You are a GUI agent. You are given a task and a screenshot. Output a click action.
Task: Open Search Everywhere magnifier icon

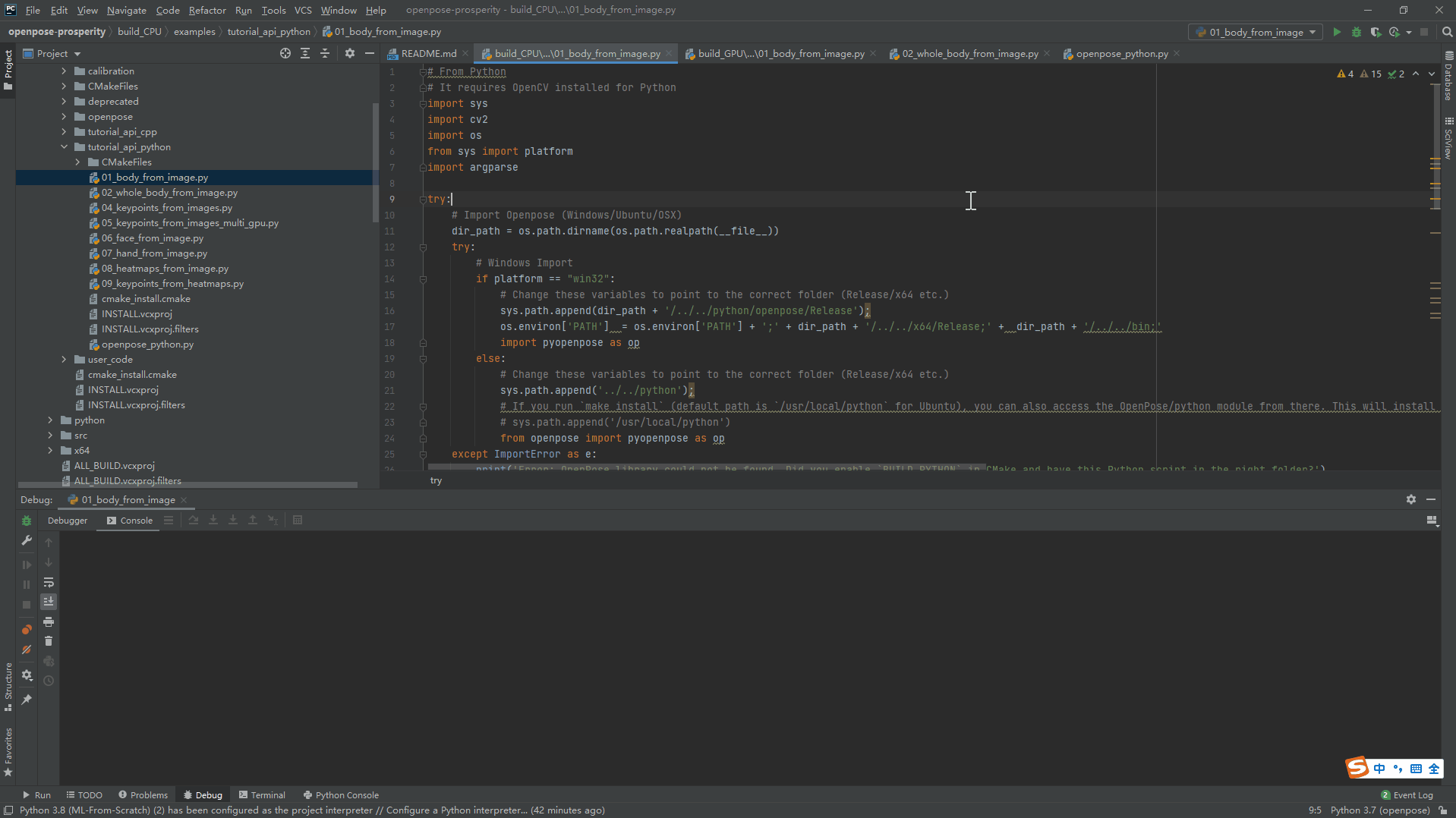pos(1447,32)
